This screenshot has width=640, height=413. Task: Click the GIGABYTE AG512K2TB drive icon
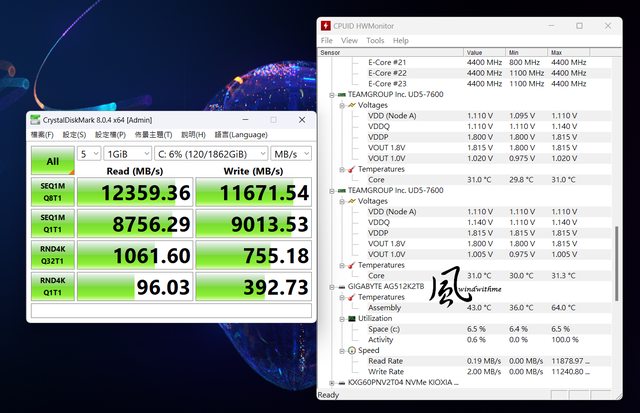(342, 286)
